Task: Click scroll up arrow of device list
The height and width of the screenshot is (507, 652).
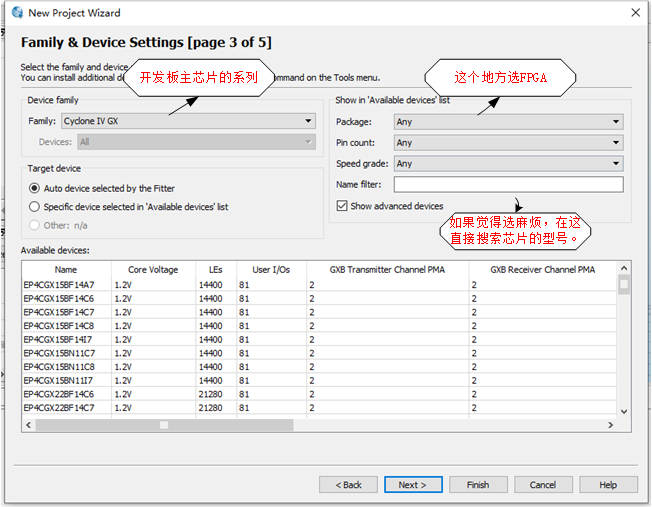Action: (x=624, y=268)
